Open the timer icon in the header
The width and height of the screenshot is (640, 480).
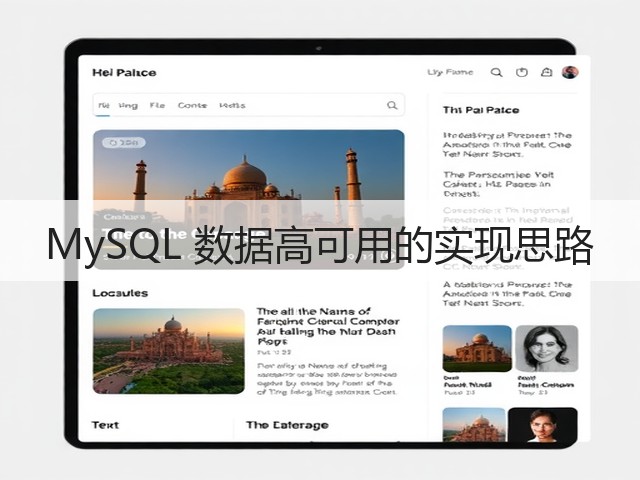[x=522, y=73]
